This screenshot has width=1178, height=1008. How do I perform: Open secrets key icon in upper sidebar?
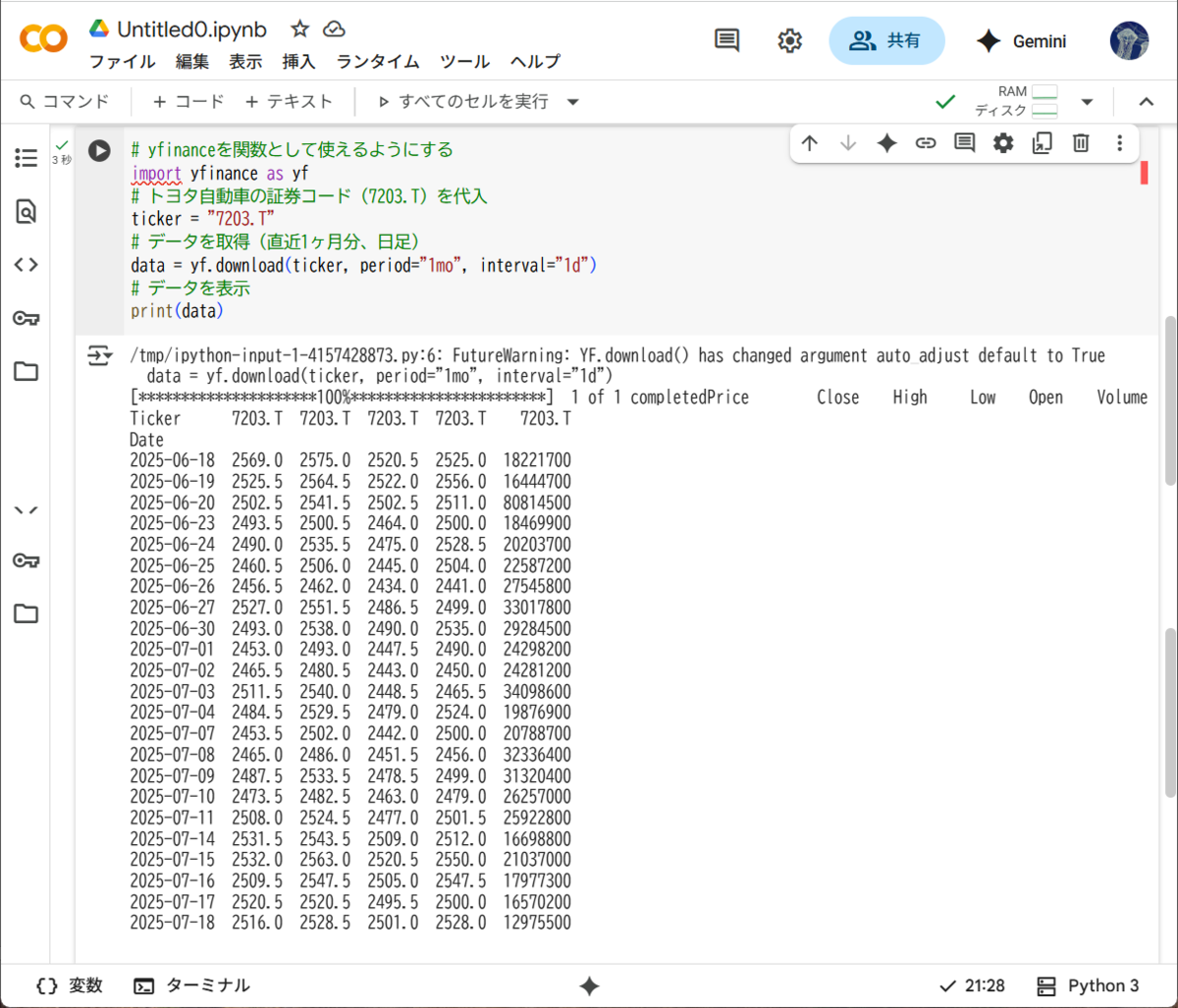(26, 318)
